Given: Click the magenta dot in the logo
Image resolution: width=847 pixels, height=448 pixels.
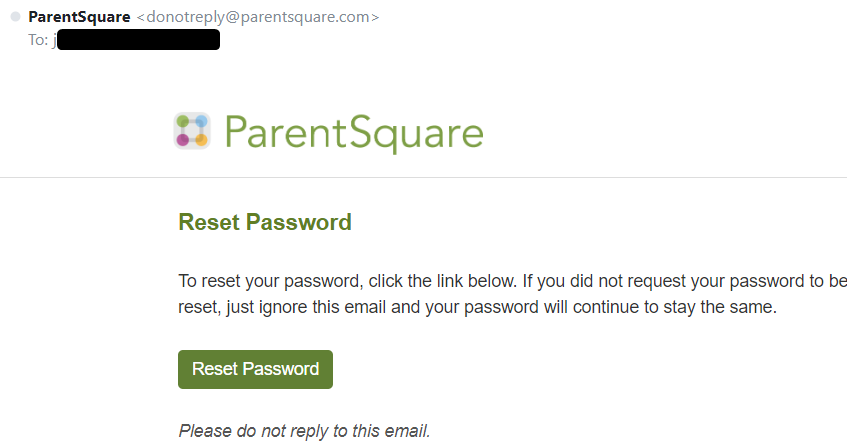Looking at the screenshot, I should tap(183, 140).
